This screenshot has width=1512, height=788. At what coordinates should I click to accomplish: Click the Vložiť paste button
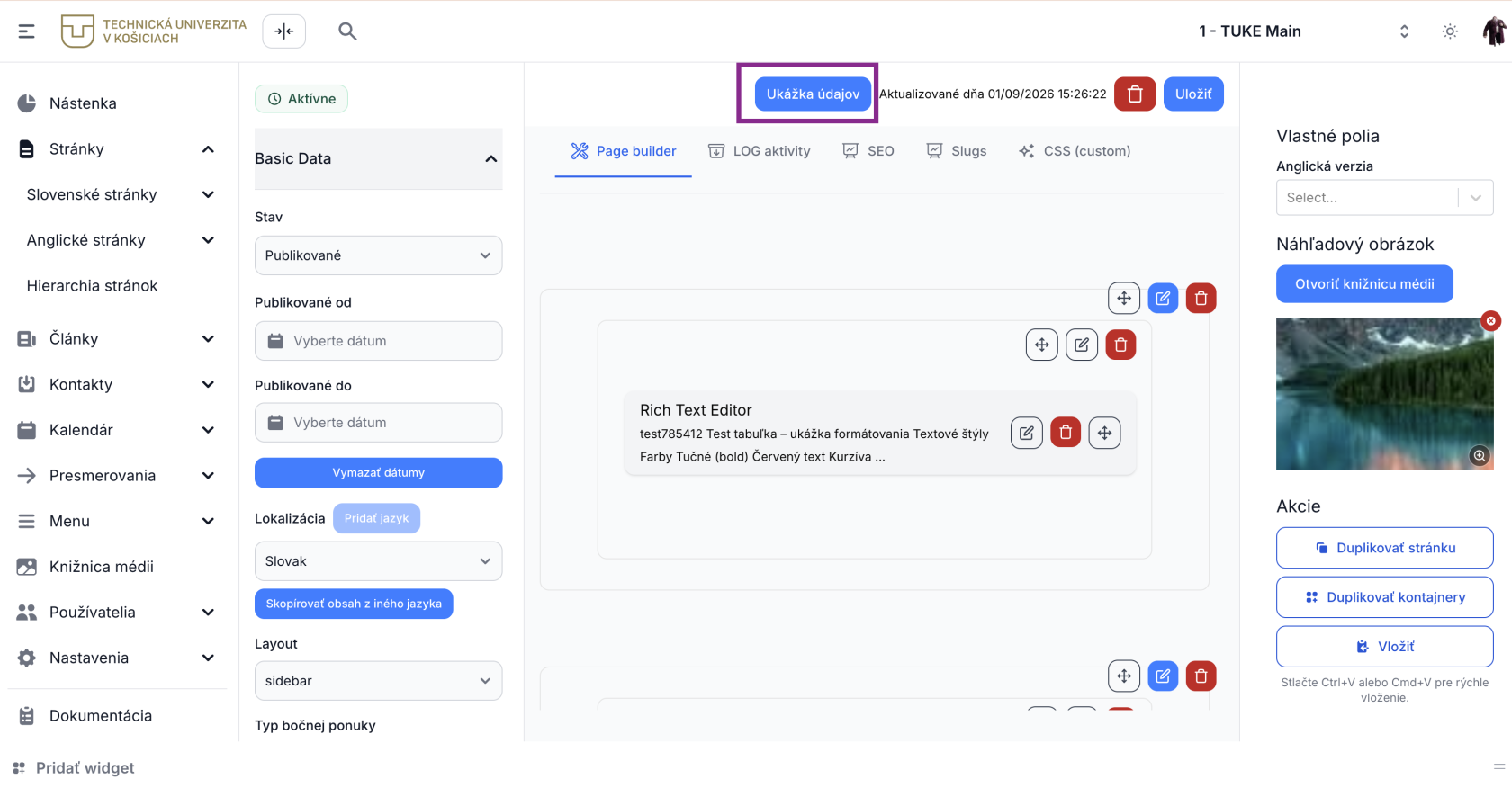(x=1384, y=647)
